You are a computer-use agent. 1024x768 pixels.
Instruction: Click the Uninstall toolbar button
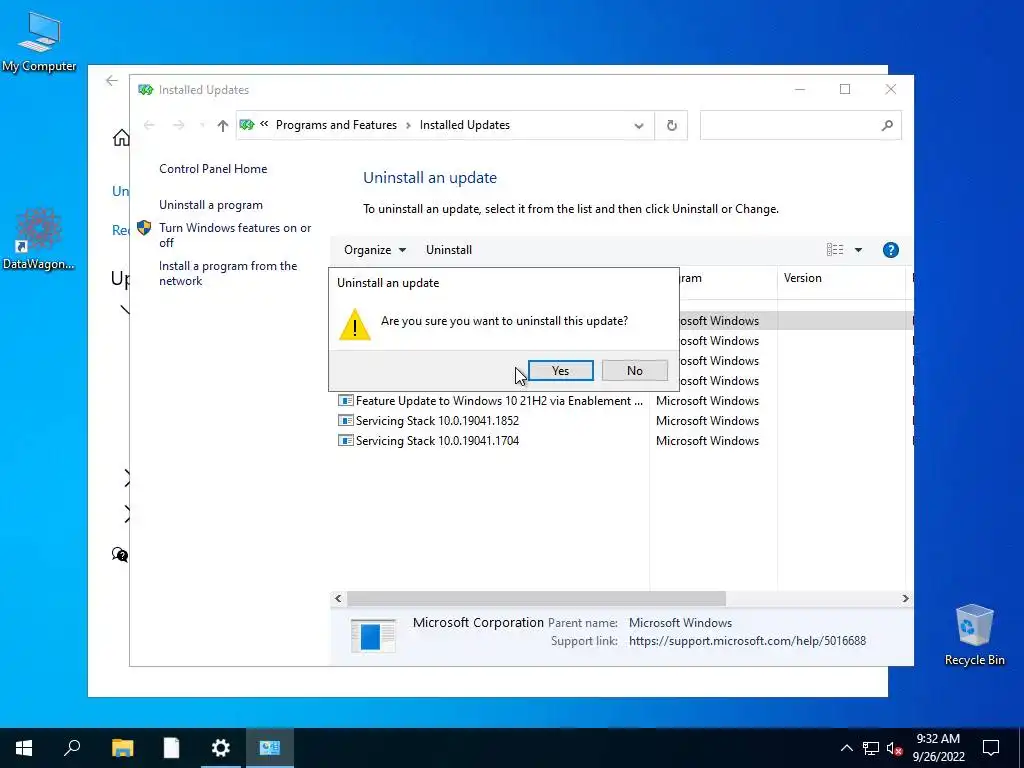(x=449, y=250)
